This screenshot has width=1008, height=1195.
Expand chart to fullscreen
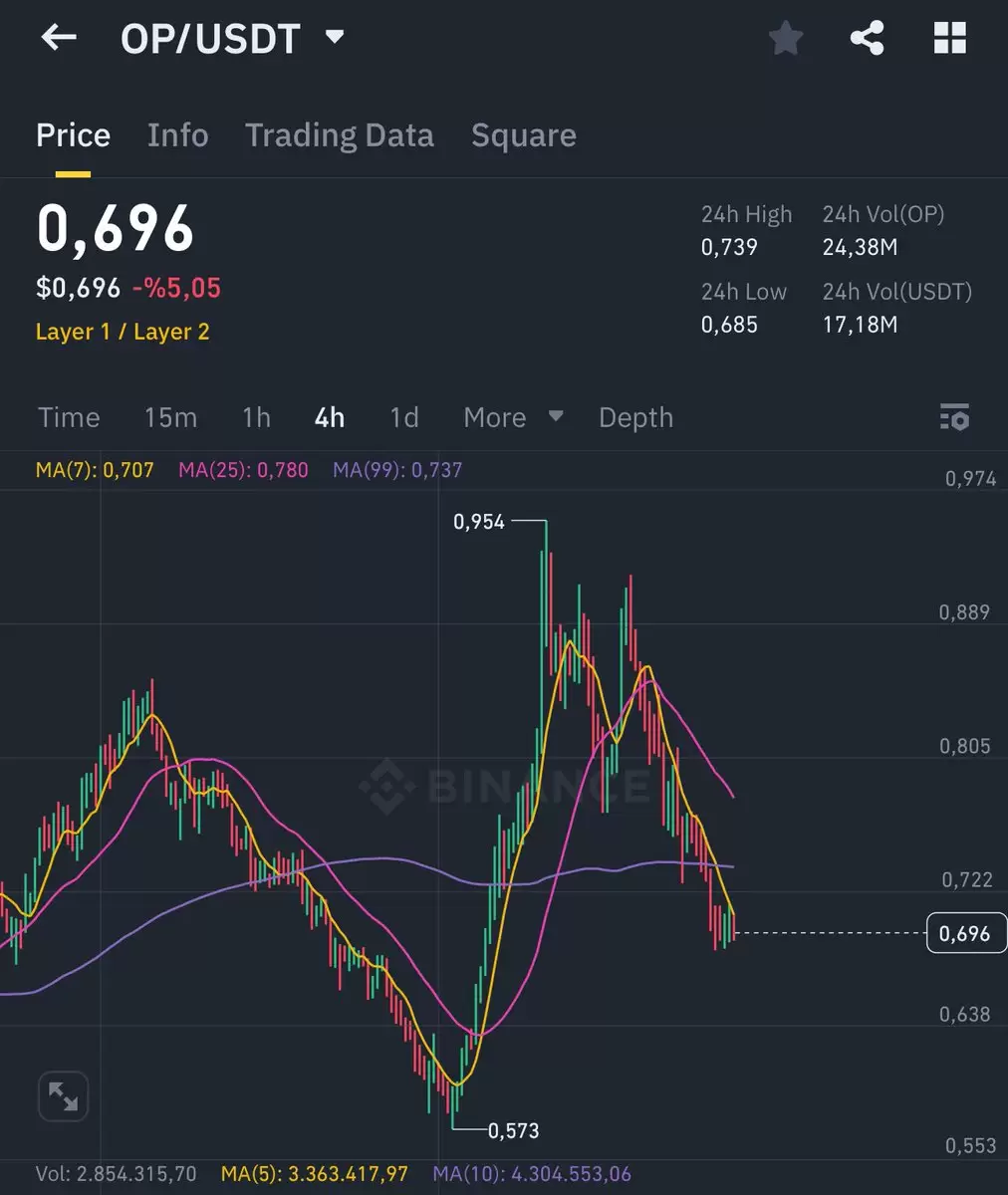[63, 1097]
